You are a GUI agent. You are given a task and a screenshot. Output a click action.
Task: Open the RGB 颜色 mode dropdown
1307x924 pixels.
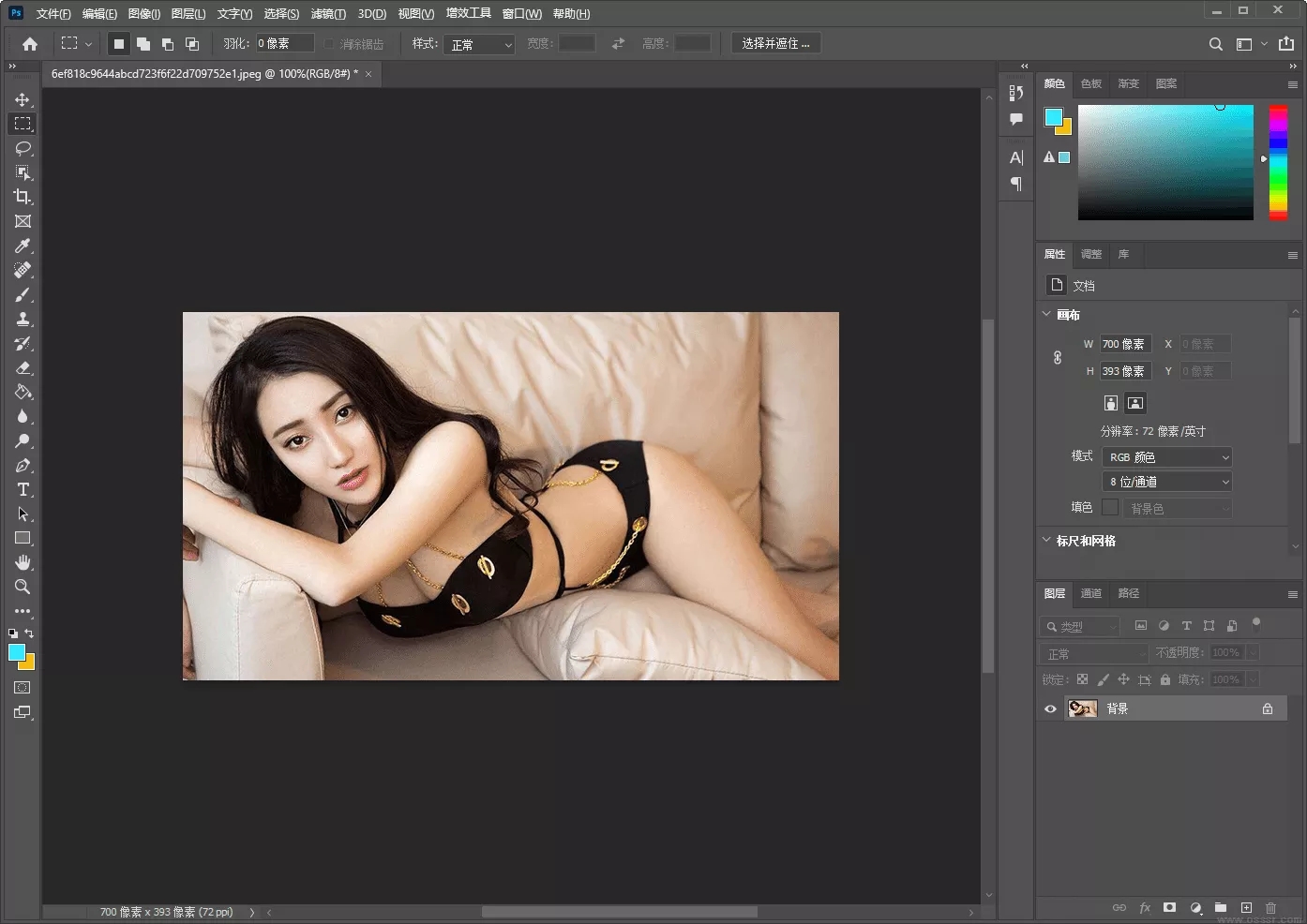(x=1168, y=457)
